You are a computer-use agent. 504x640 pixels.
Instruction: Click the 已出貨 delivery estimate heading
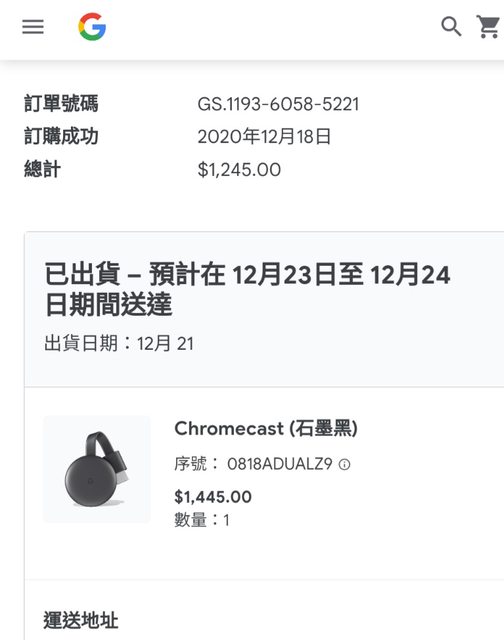pyautogui.click(x=247, y=289)
